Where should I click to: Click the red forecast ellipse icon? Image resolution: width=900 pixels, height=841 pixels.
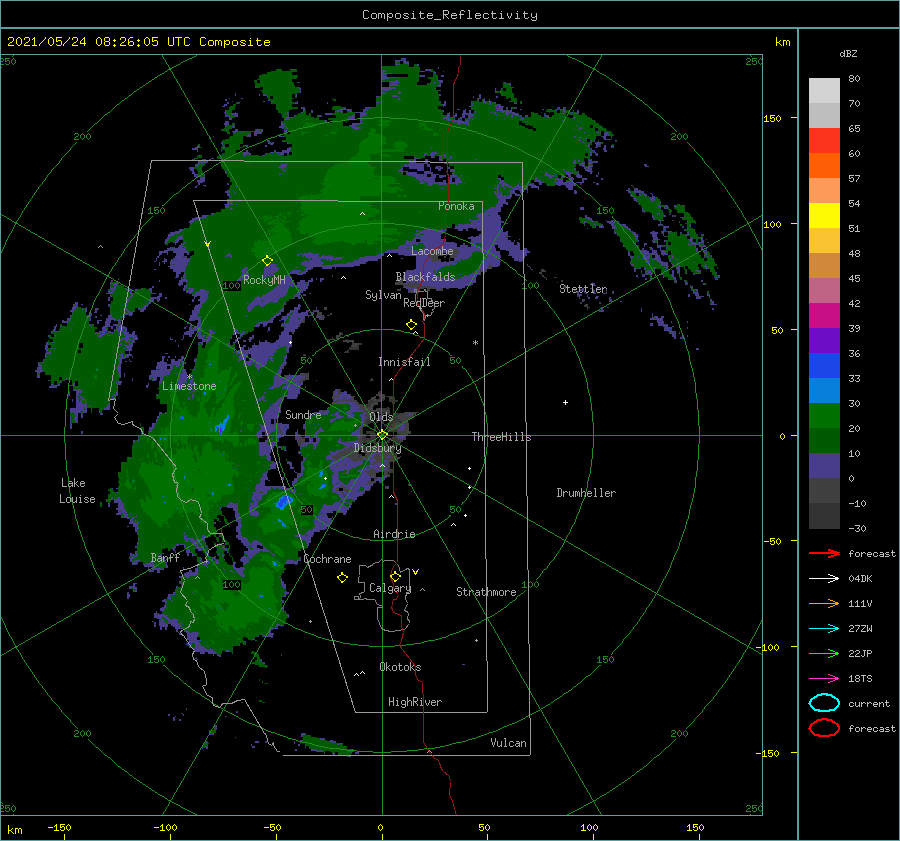[x=824, y=728]
